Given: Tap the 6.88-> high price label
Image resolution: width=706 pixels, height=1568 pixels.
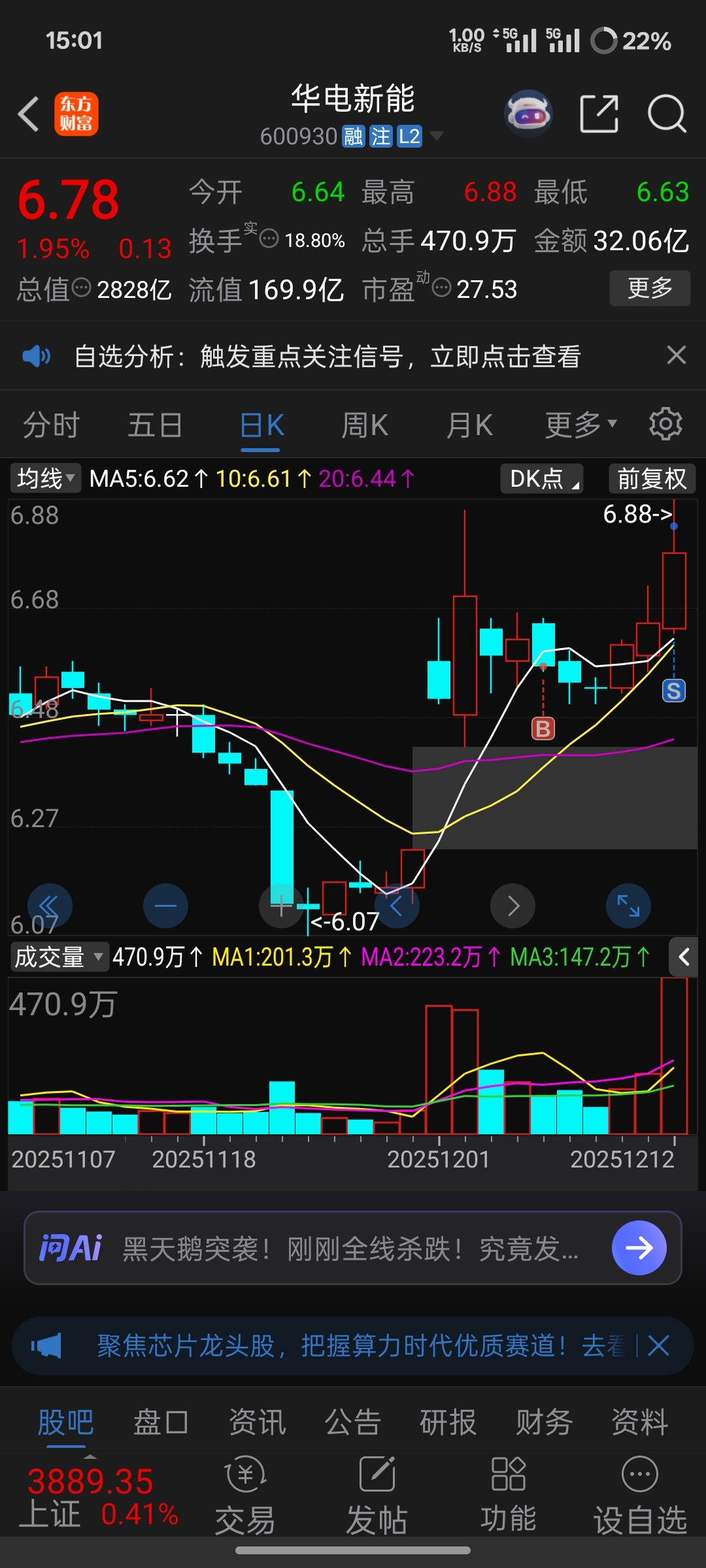Looking at the screenshot, I should (638, 514).
